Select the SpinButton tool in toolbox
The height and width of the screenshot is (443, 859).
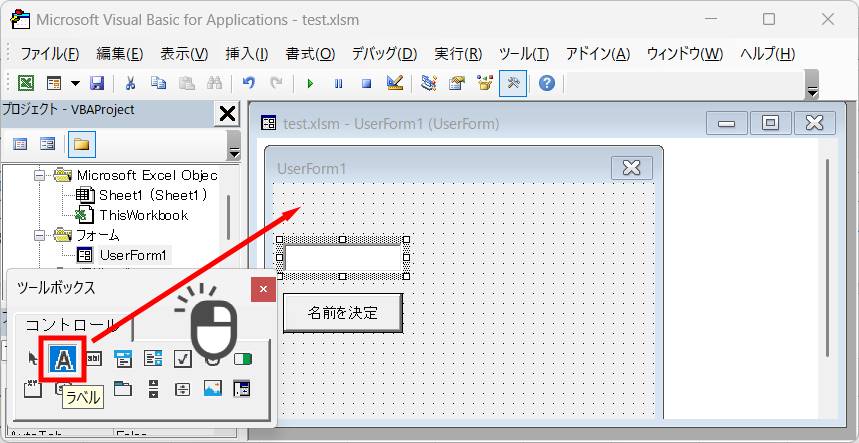pyautogui.click(x=182, y=389)
